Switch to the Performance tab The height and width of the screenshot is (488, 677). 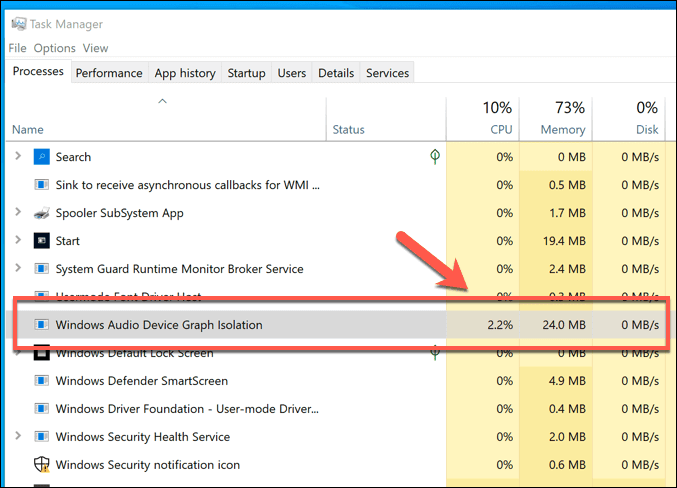[x=109, y=73]
